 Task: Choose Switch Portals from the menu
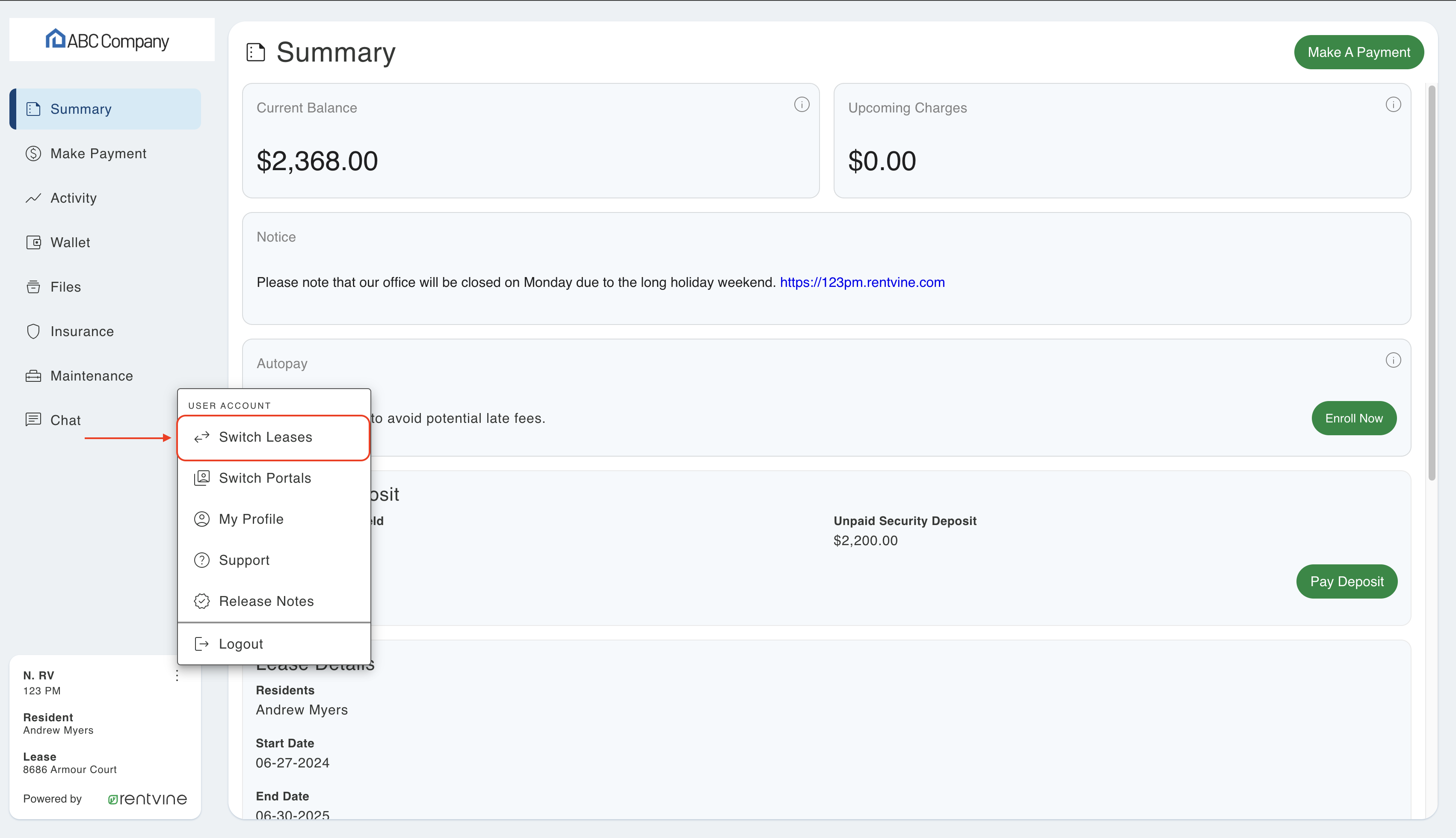click(264, 478)
